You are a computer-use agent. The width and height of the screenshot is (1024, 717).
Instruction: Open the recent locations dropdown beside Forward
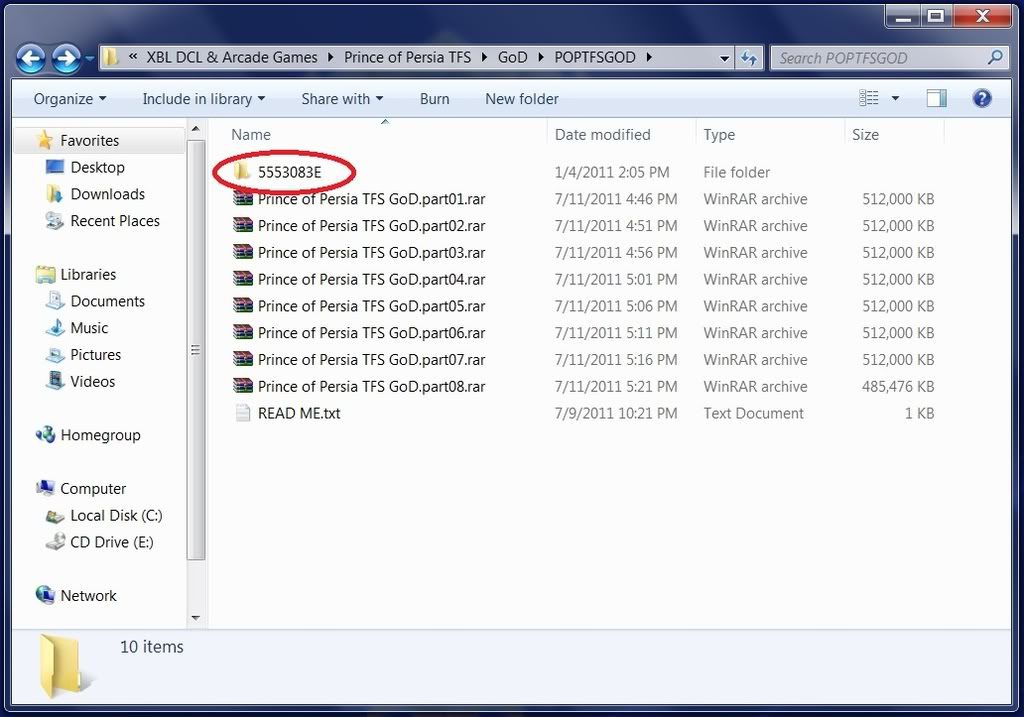(x=89, y=59)
